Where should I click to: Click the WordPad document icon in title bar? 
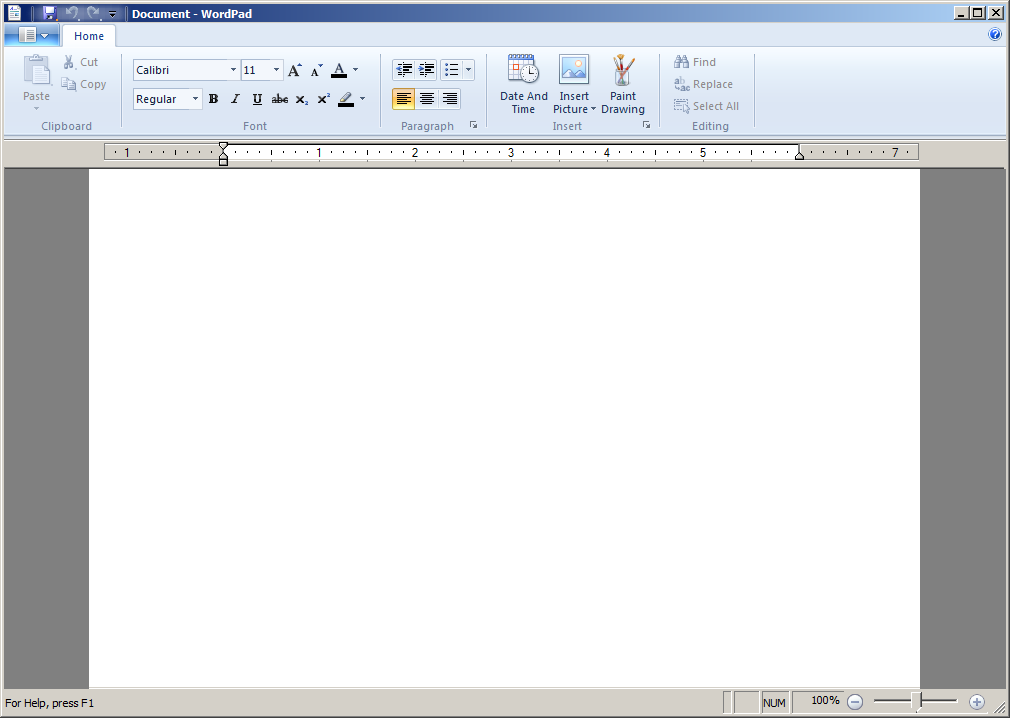tap(14, 13)
